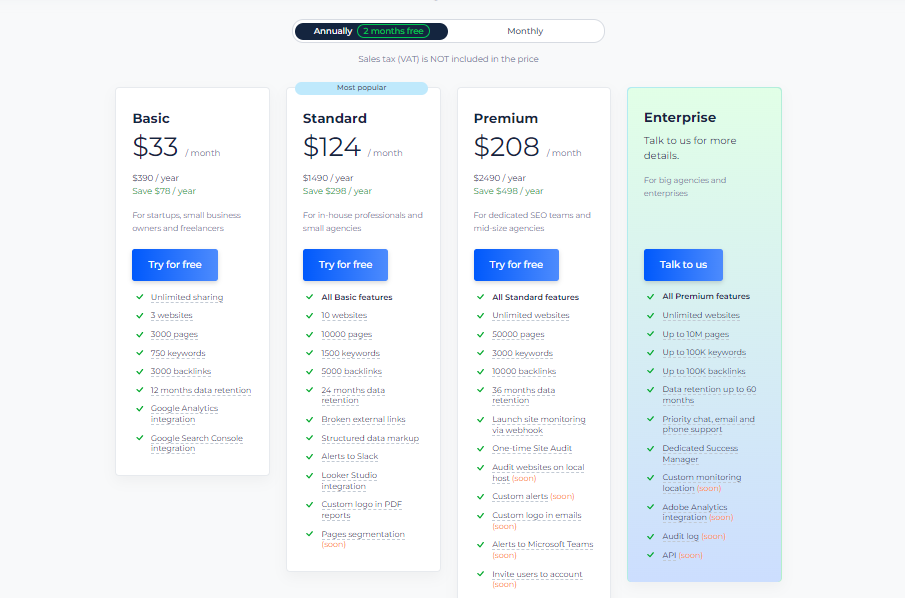Switch billing to Monthly
905x598 pixels.
[x=525, y=31]
